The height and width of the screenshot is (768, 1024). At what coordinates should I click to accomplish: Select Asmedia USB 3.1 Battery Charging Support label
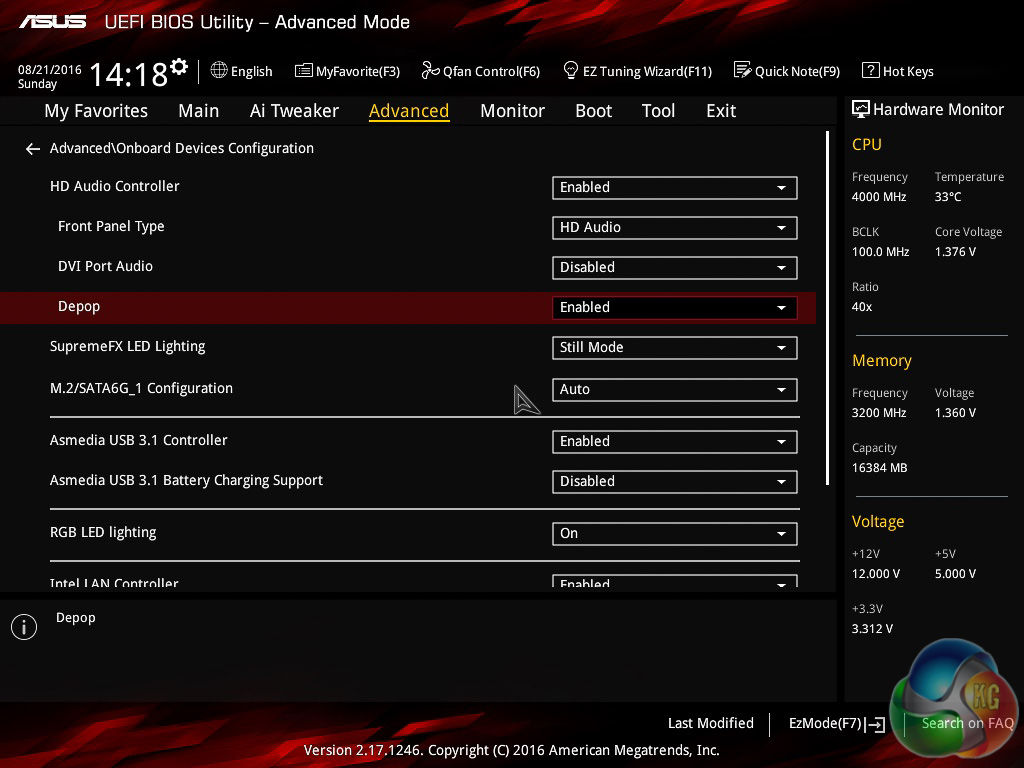pos(186,481)
